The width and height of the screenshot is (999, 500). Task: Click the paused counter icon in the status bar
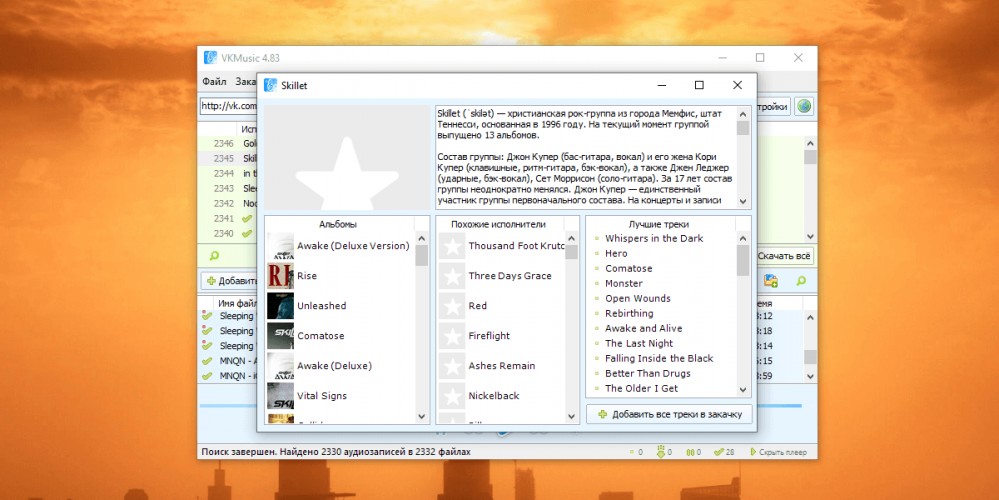pyautogui.click(x=690, y=452)
